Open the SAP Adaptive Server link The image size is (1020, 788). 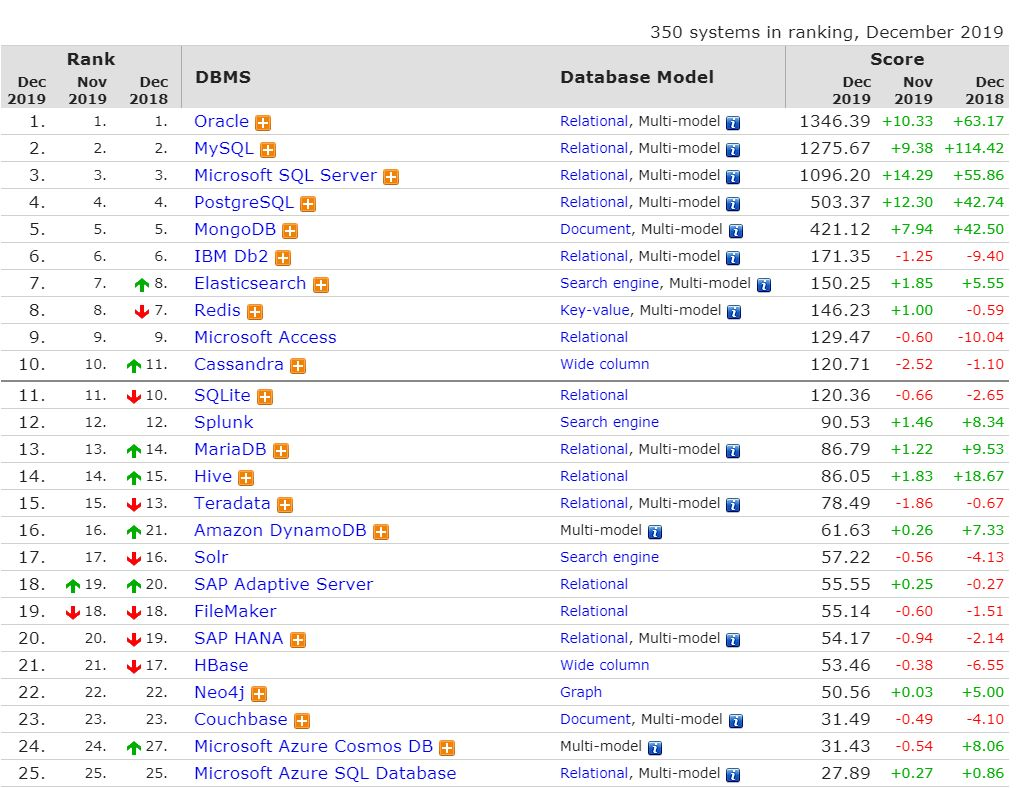coord(283,584)
